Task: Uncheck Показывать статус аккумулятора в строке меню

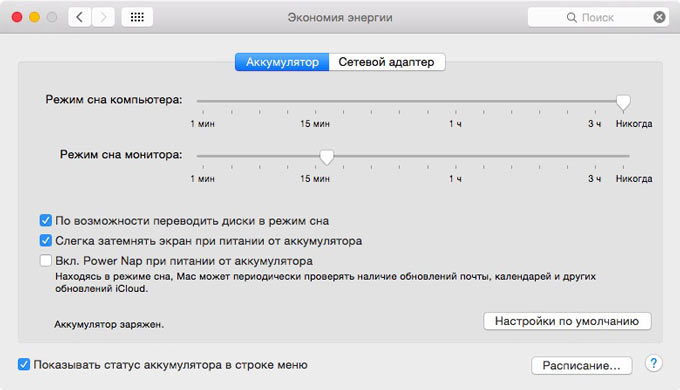Action: pos(24,364)
